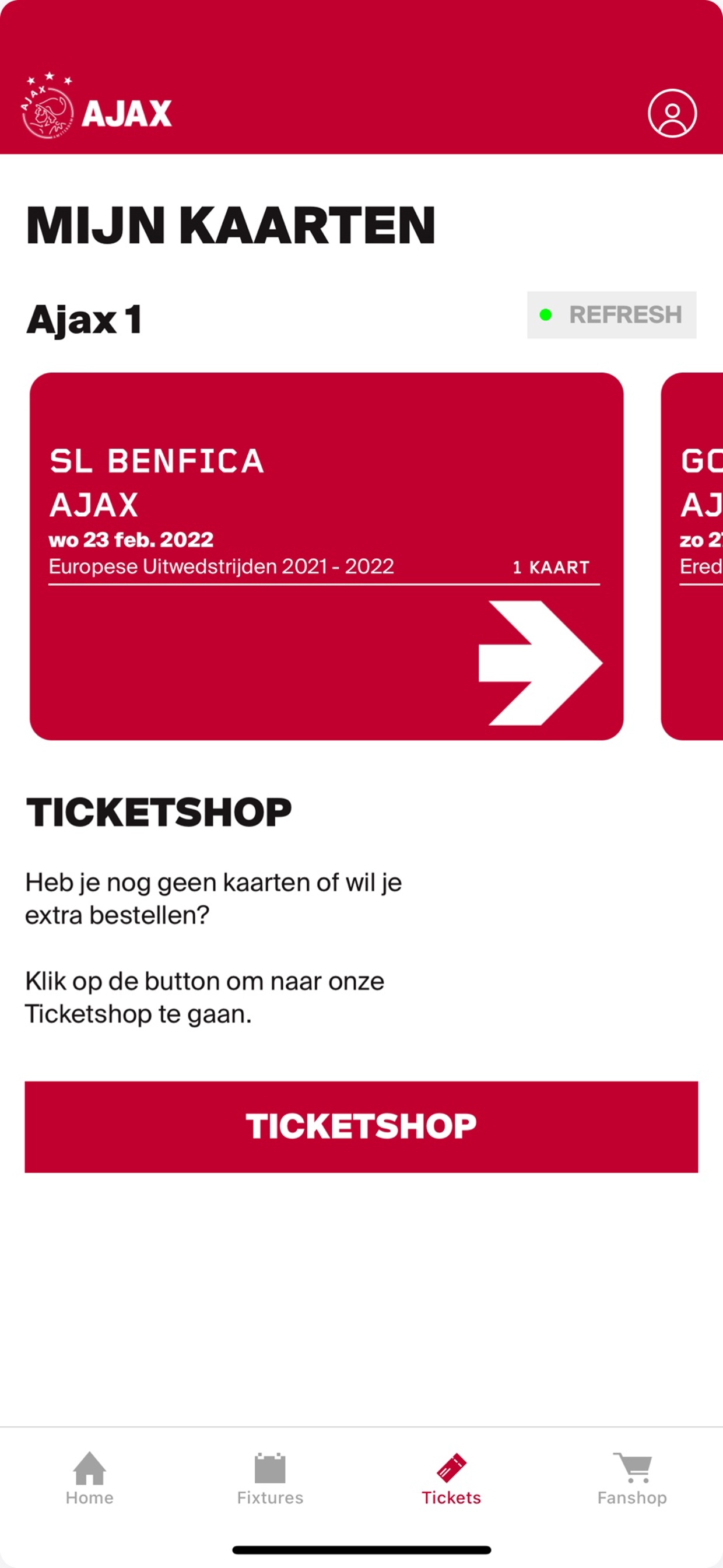Click "Europese Uitwedstrijden 2021 - 2022" text
The height and width of the screenshot is (1568, 723).
(221, 566)
